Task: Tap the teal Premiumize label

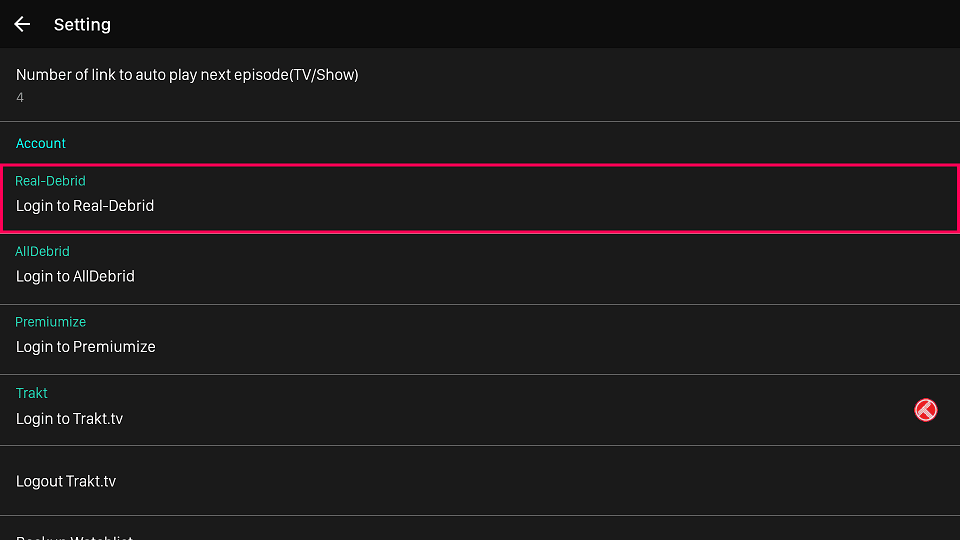Action: 50,321
